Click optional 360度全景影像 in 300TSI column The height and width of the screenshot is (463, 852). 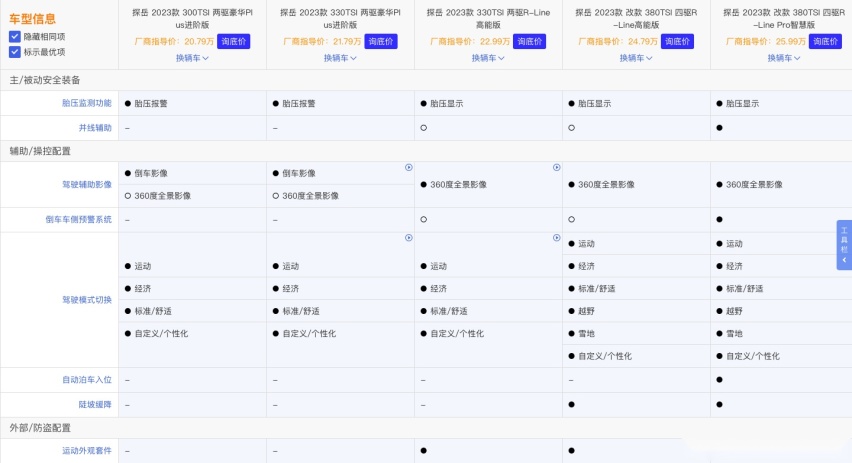click(x=162, y=196)
